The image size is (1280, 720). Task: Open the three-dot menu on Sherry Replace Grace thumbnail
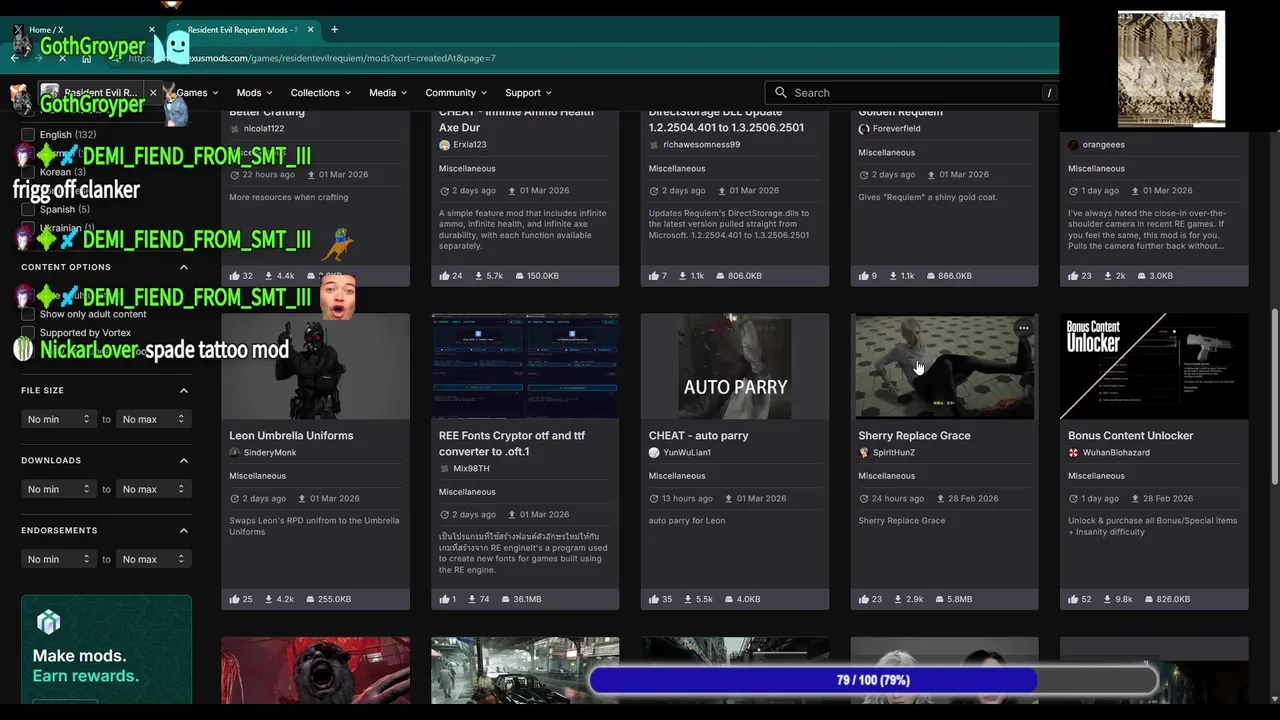[x=1023, y=328]
